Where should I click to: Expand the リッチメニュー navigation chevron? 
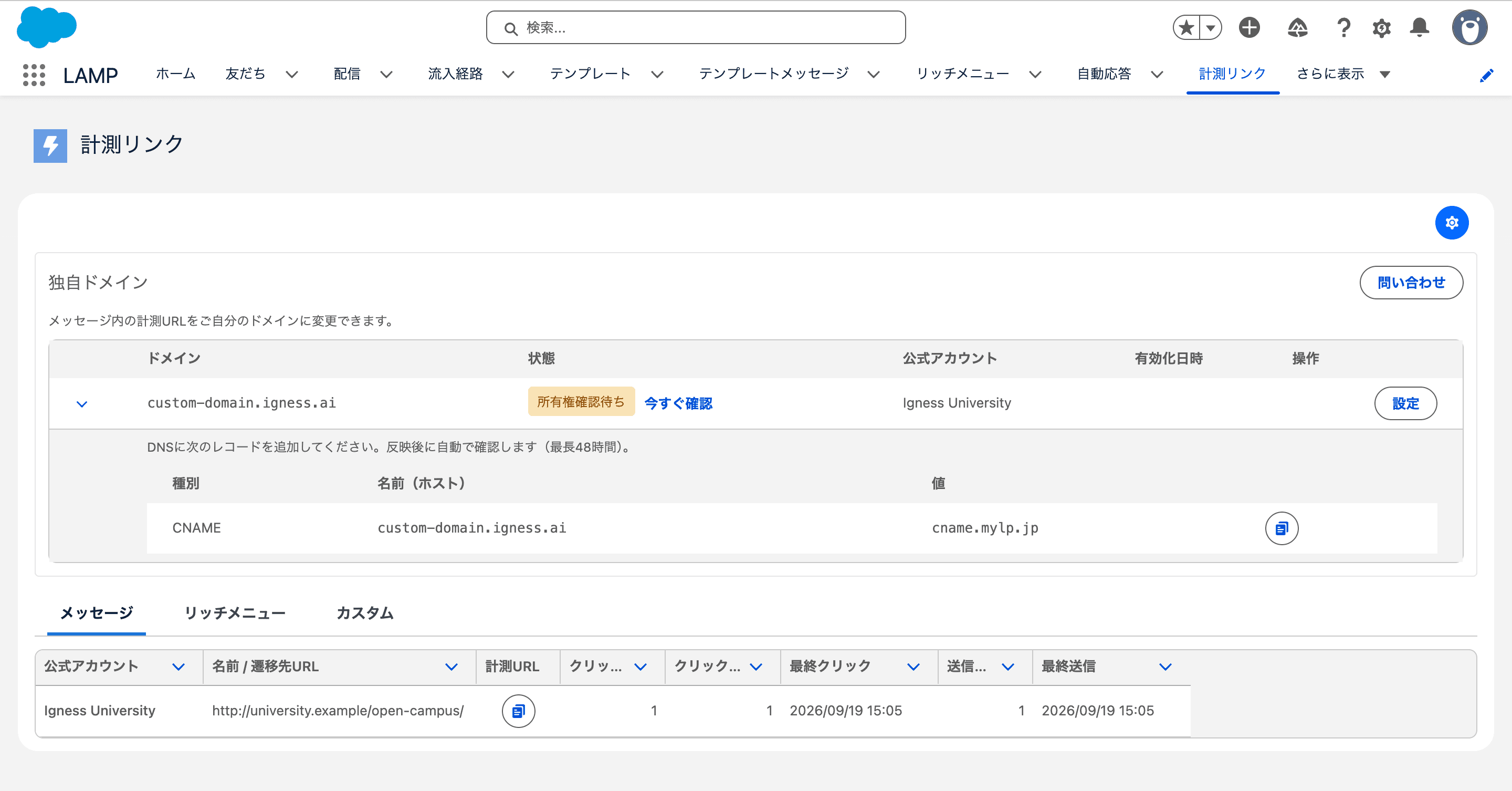point(1035,75)
